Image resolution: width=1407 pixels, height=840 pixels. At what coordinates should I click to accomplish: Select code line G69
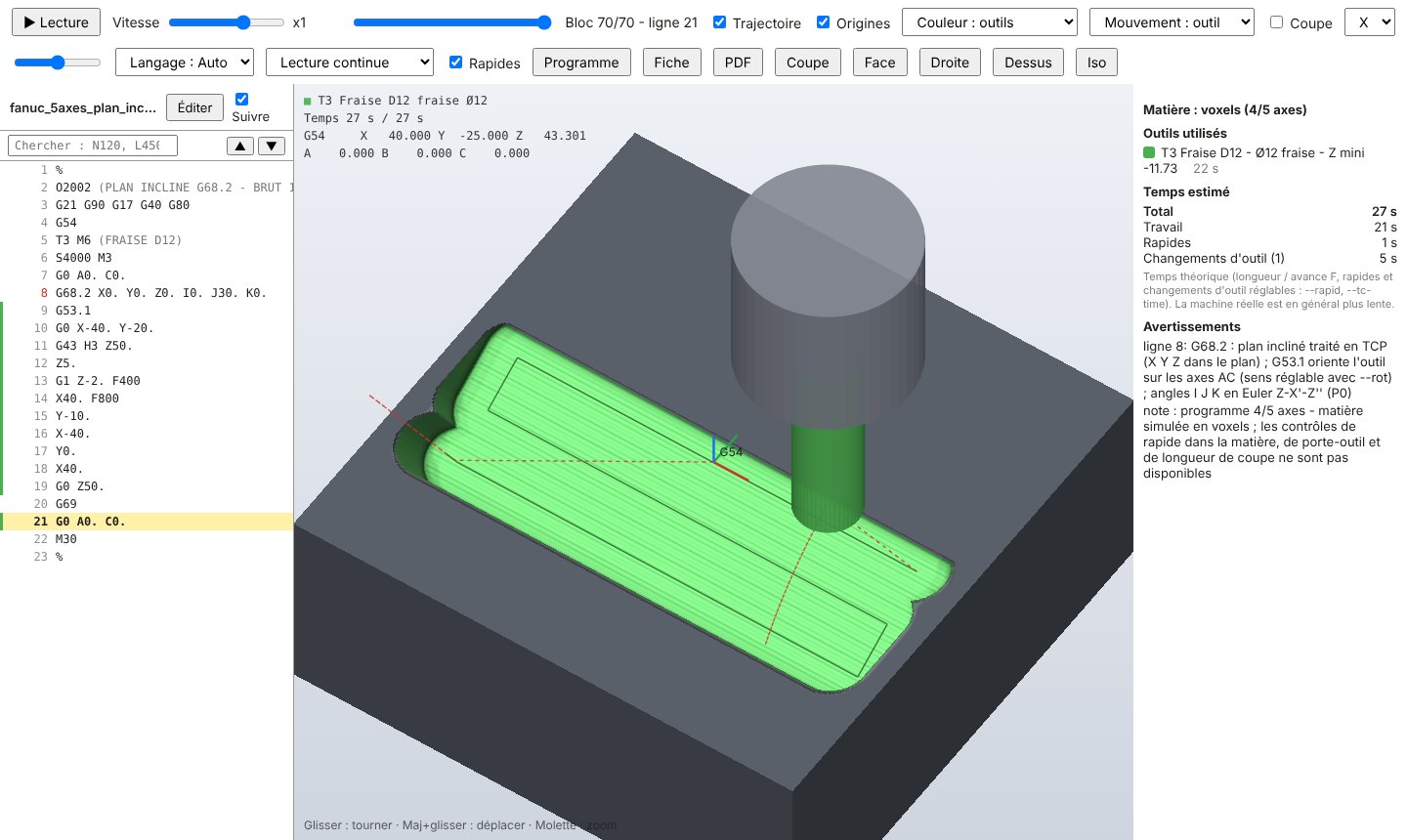[147, 504]
